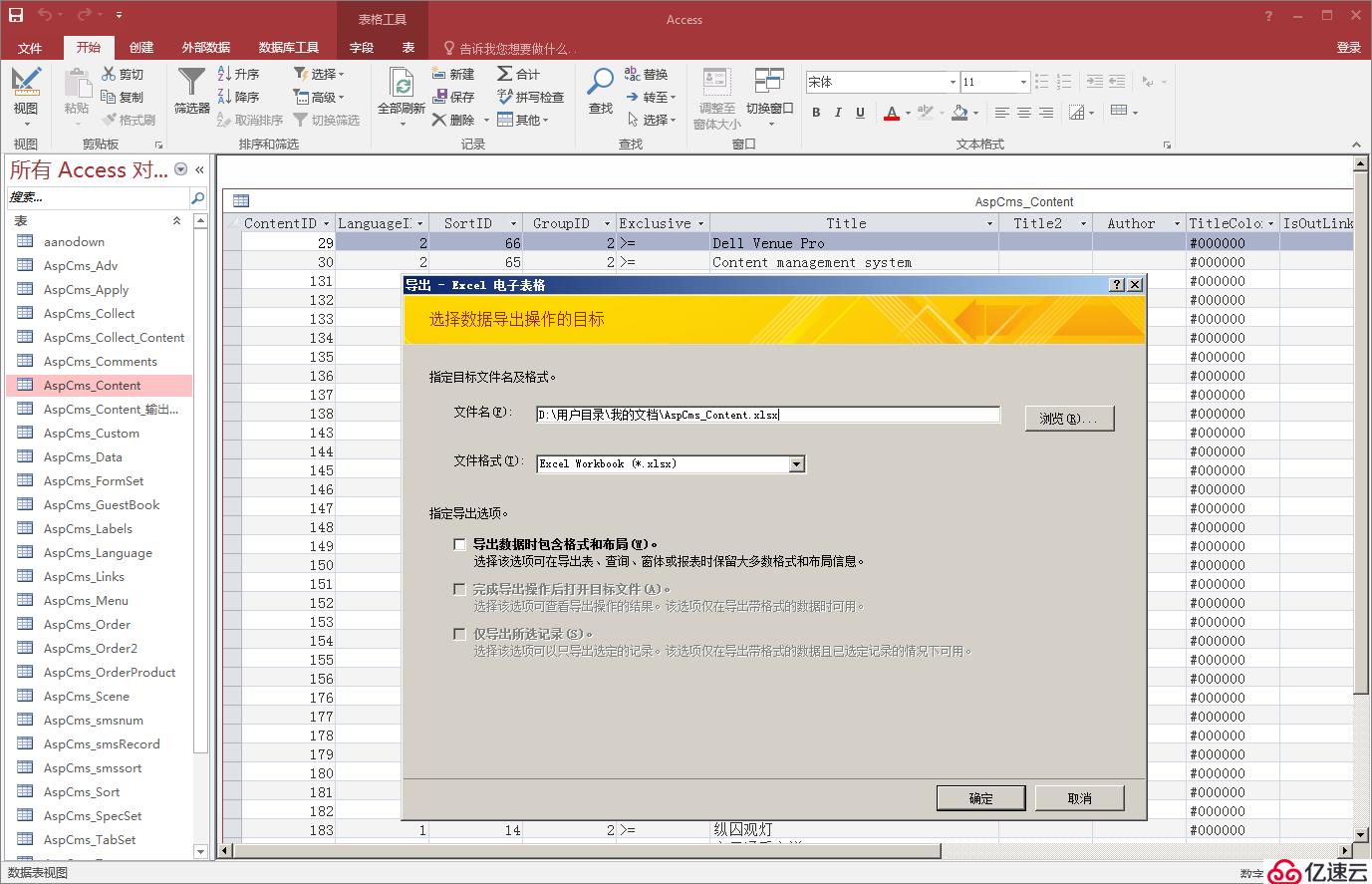
Task: Click the Paste (粘贴) icon
Action: 77,85
